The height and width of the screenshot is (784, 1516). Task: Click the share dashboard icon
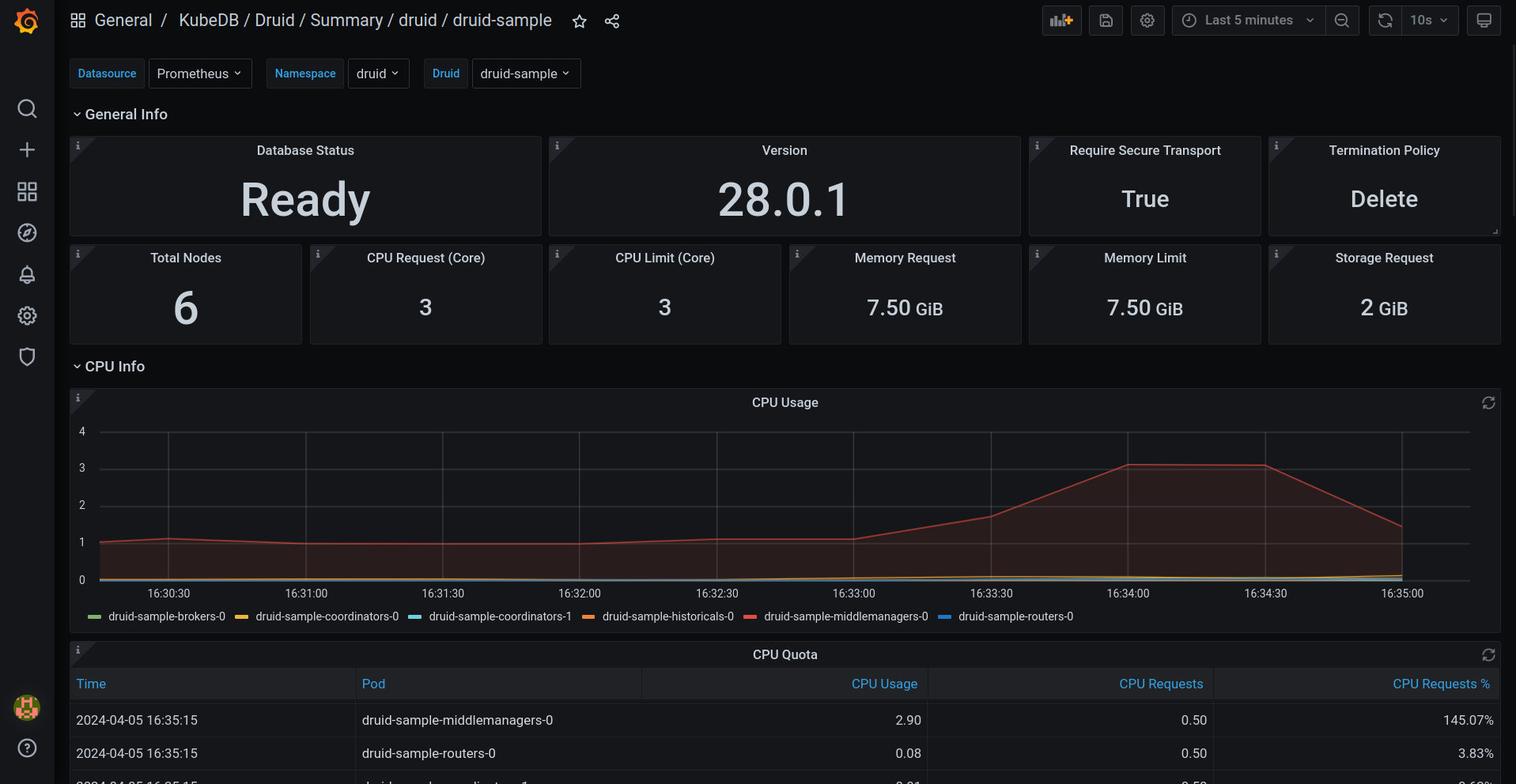point(612,21)
